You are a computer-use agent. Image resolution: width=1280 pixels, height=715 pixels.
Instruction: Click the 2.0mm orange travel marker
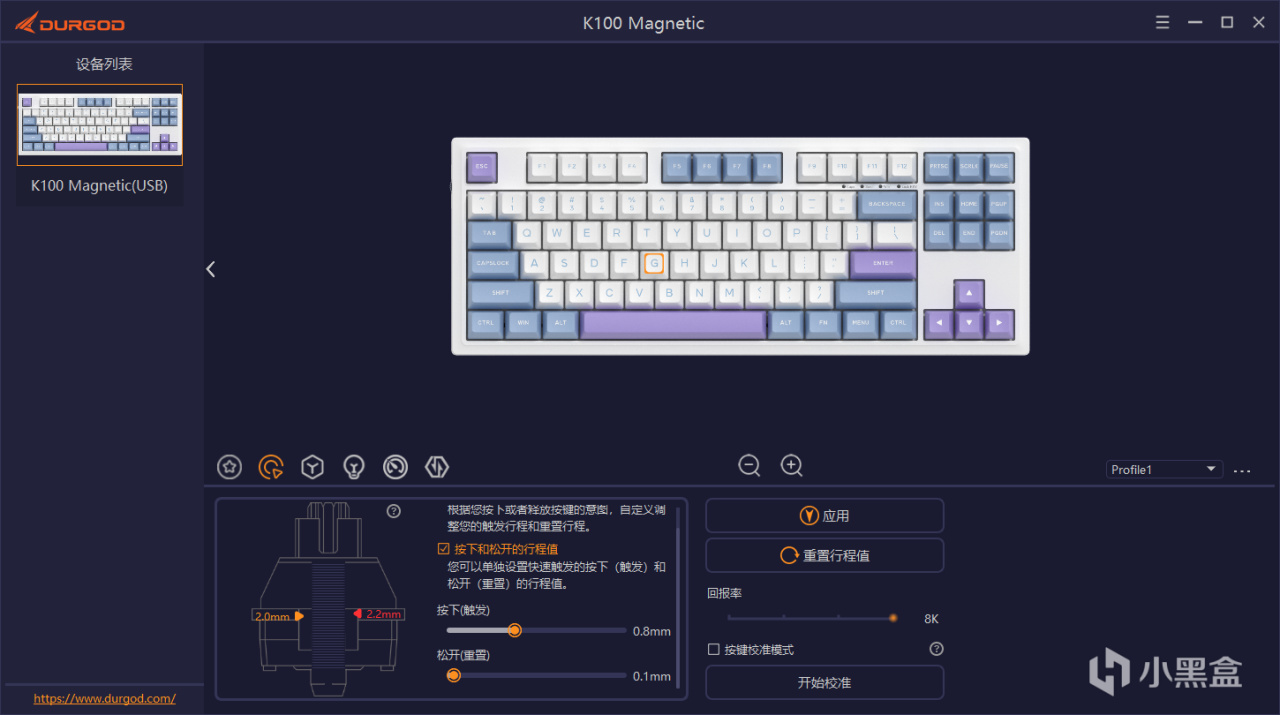[x=278, y=616]
